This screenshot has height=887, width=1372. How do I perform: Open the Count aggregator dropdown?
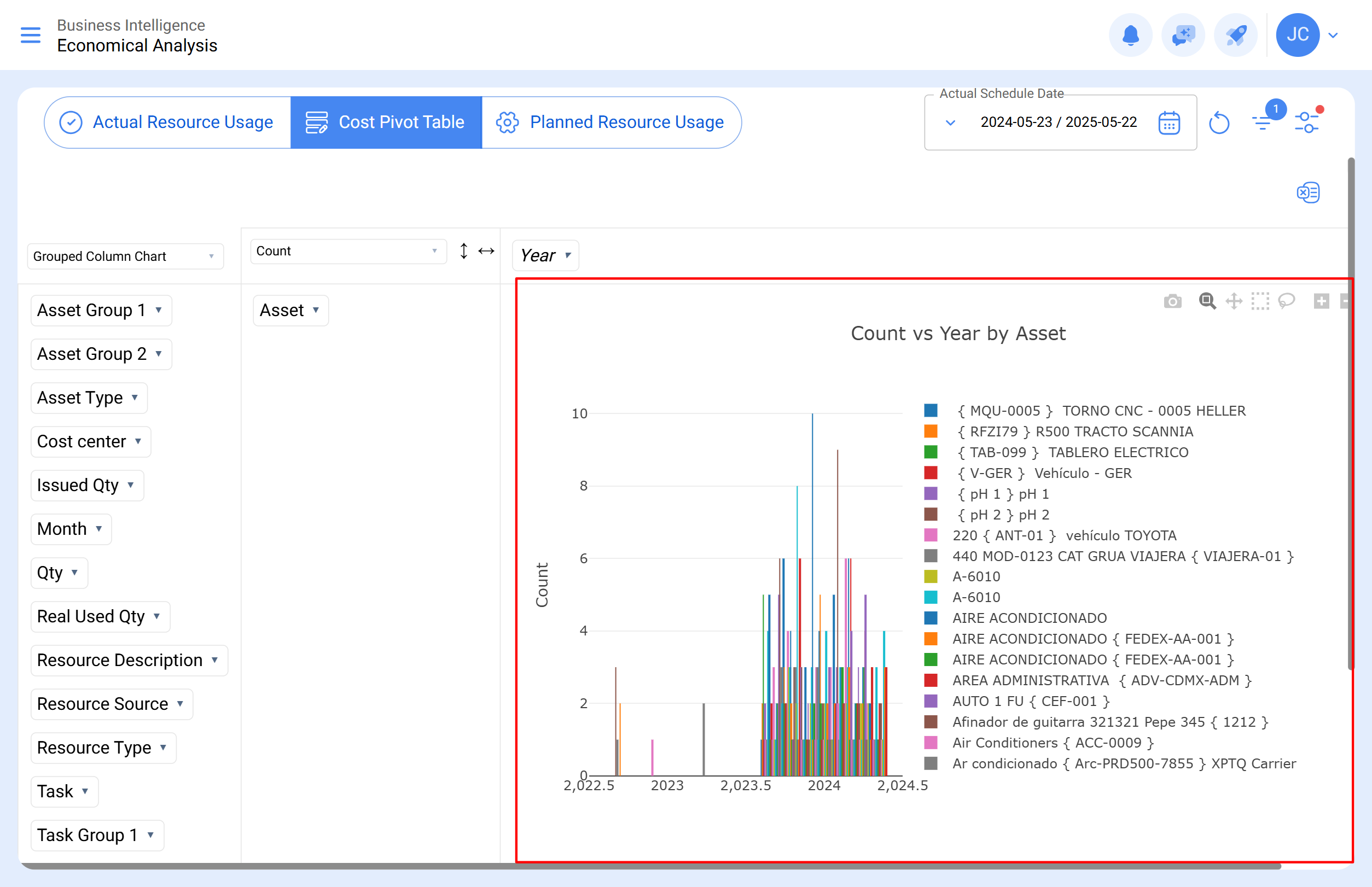coord(348,251)
